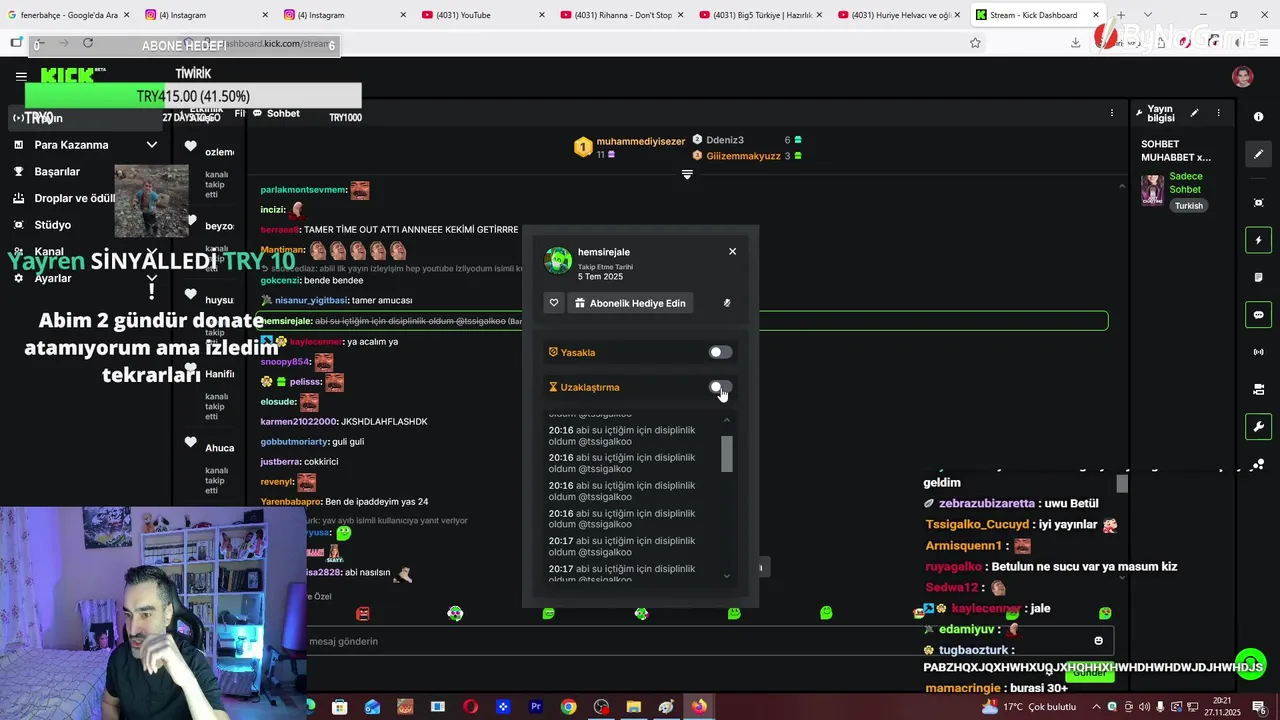Click the taskbar volume icon
This screenshot has height=720, width=1280.
coord(1144,707)
